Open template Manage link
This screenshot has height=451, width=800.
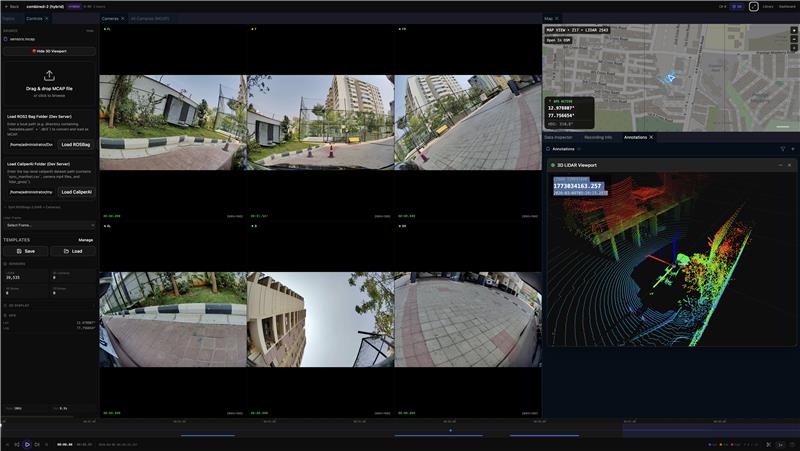point(86,240)
